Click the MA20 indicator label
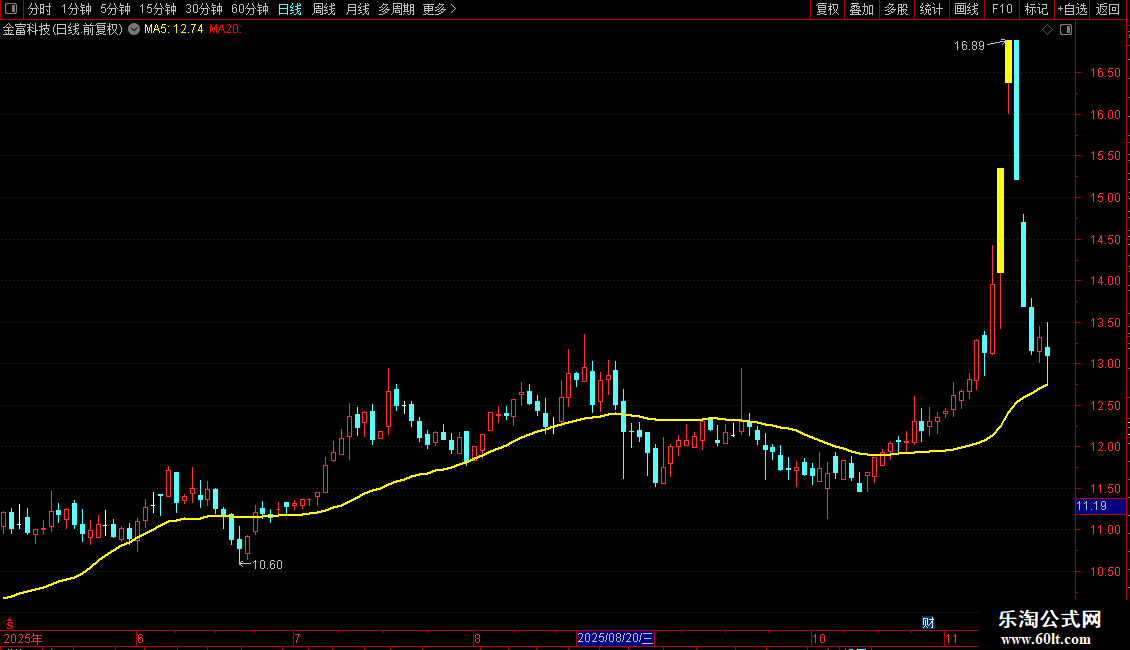1130x650 pixels. (x=226, y=29)
